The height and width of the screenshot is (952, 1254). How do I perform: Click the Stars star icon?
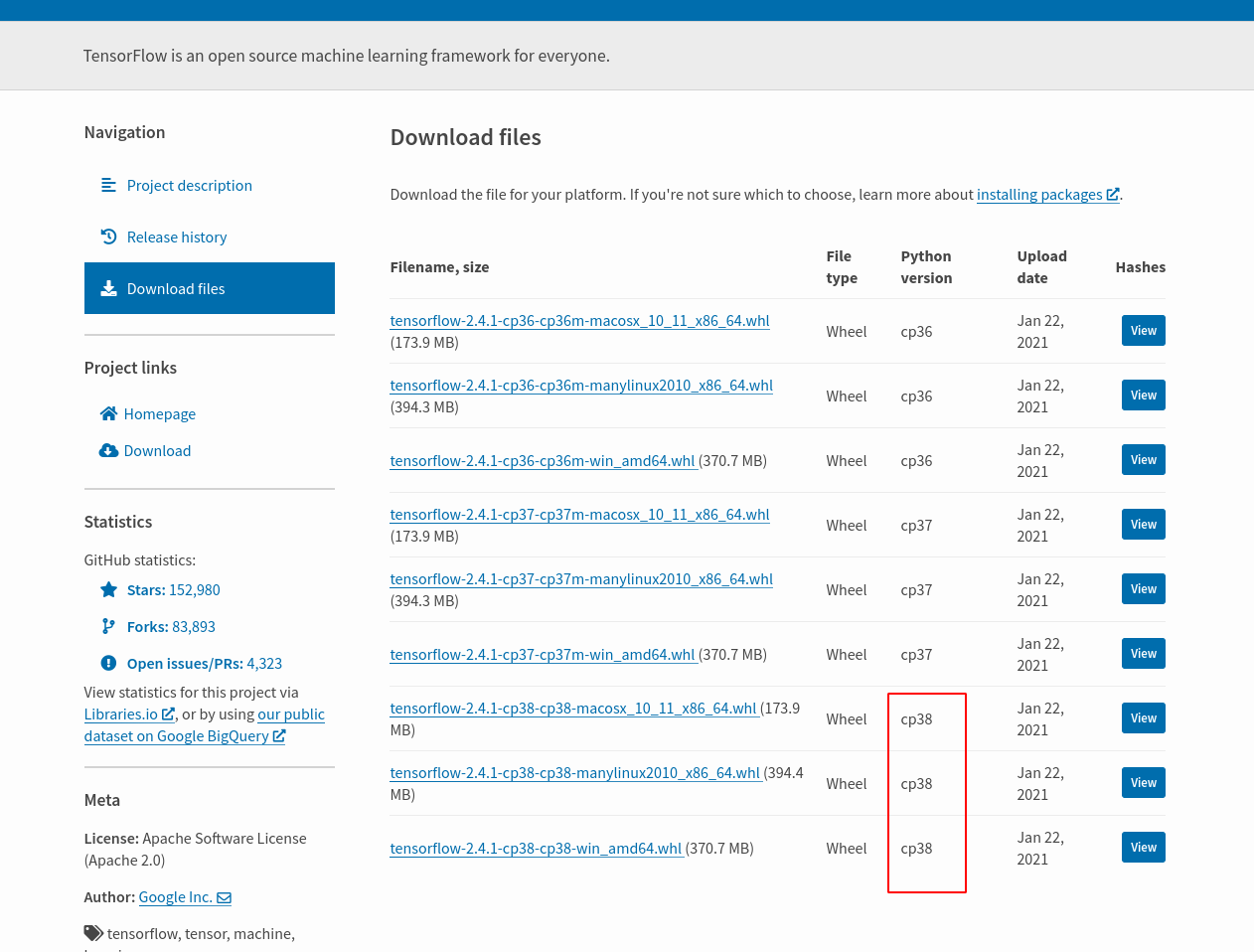coord(108,589)
